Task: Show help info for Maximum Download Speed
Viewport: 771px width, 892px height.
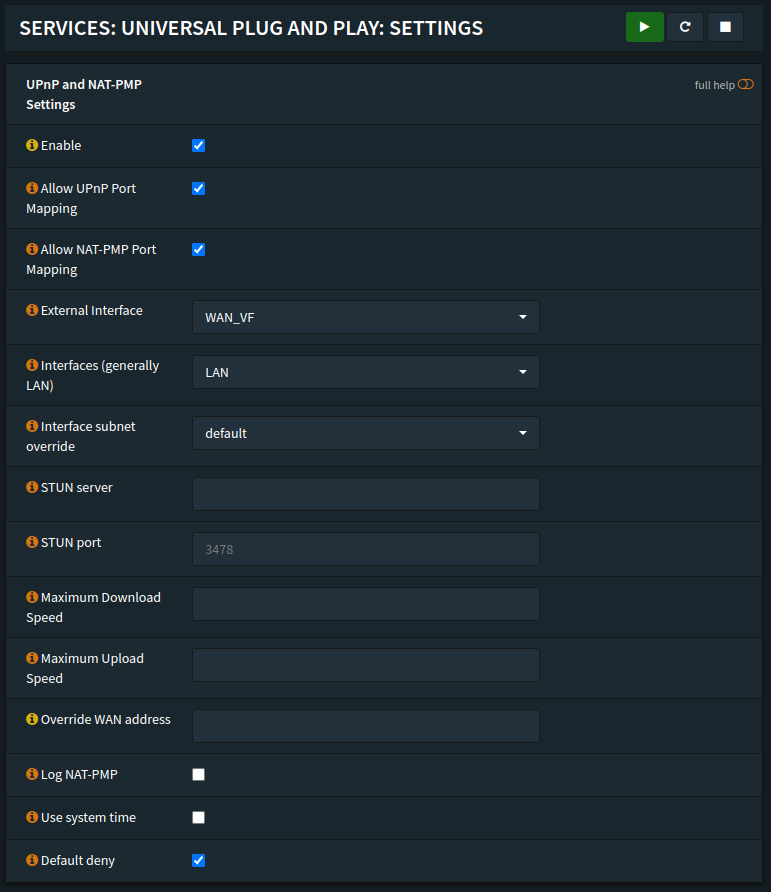Action: pyautogui.click(x=32, y=597)
